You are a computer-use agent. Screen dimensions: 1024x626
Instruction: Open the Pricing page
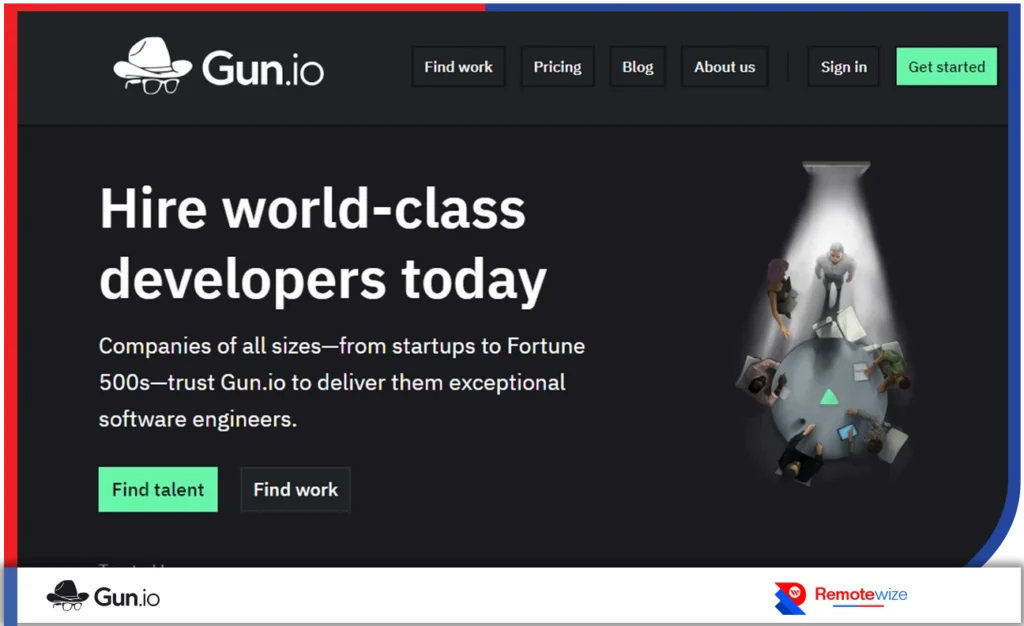pyautogui.click(x=557, y=67)
